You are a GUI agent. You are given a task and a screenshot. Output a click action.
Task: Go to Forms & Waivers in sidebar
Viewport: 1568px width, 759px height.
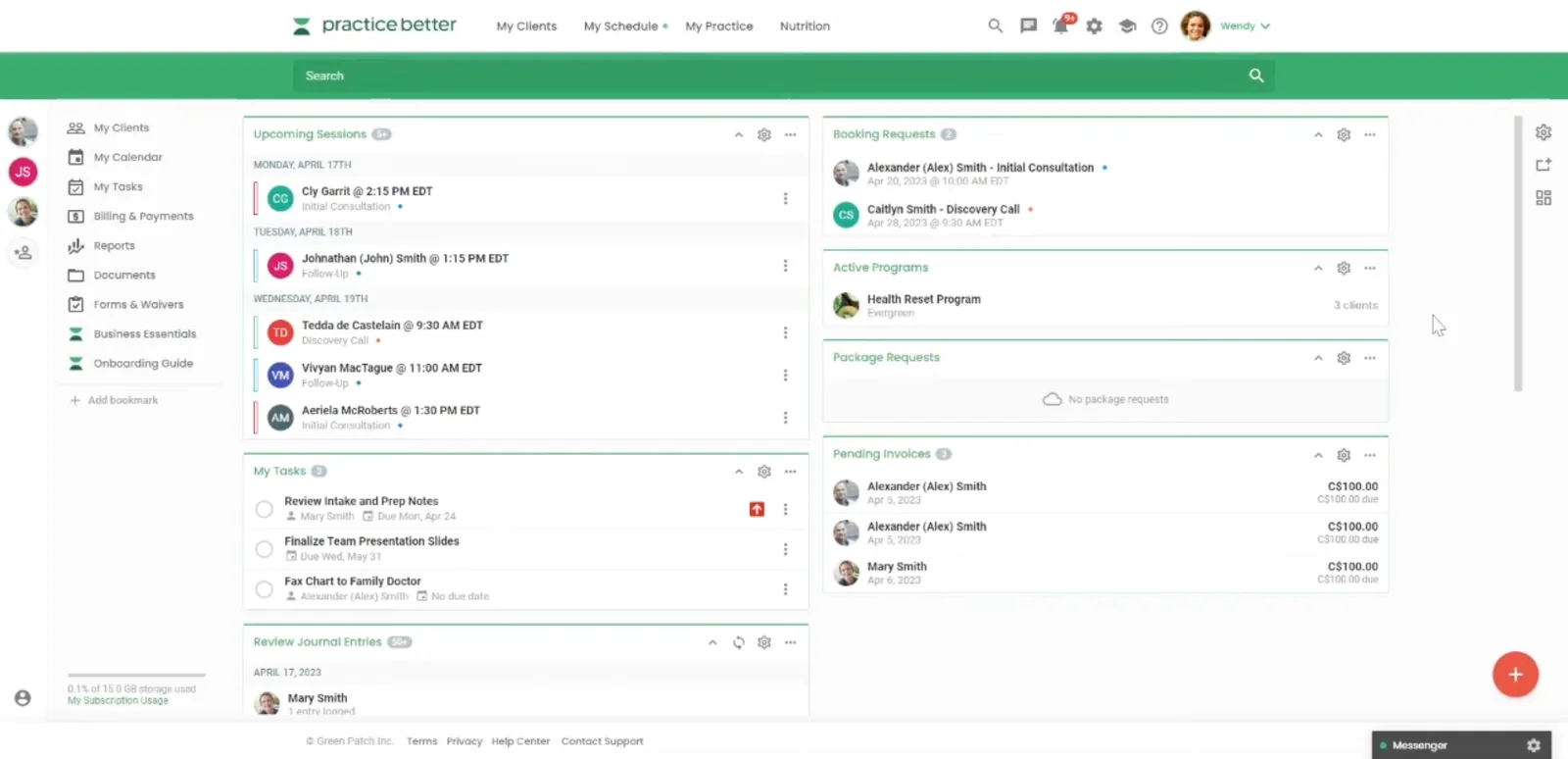pyautogui.click(x=138, y=304)
